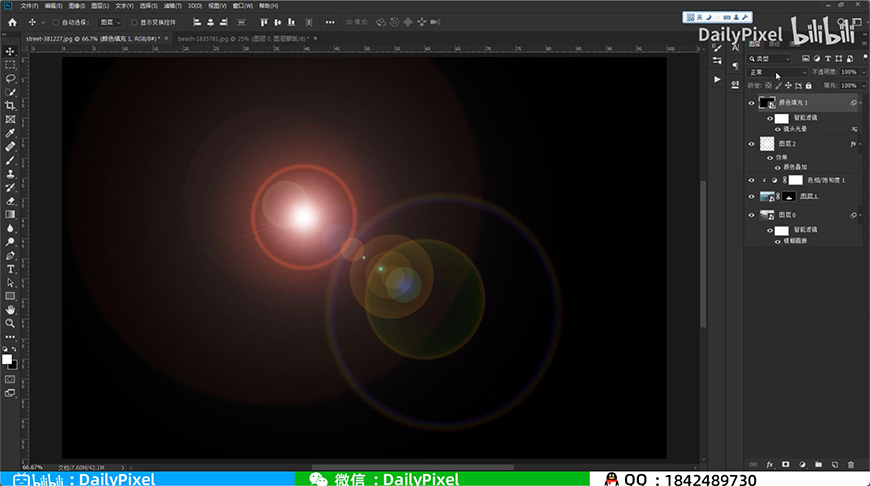Select the Crop tool
870x486 pixels.
pos(10,105)
